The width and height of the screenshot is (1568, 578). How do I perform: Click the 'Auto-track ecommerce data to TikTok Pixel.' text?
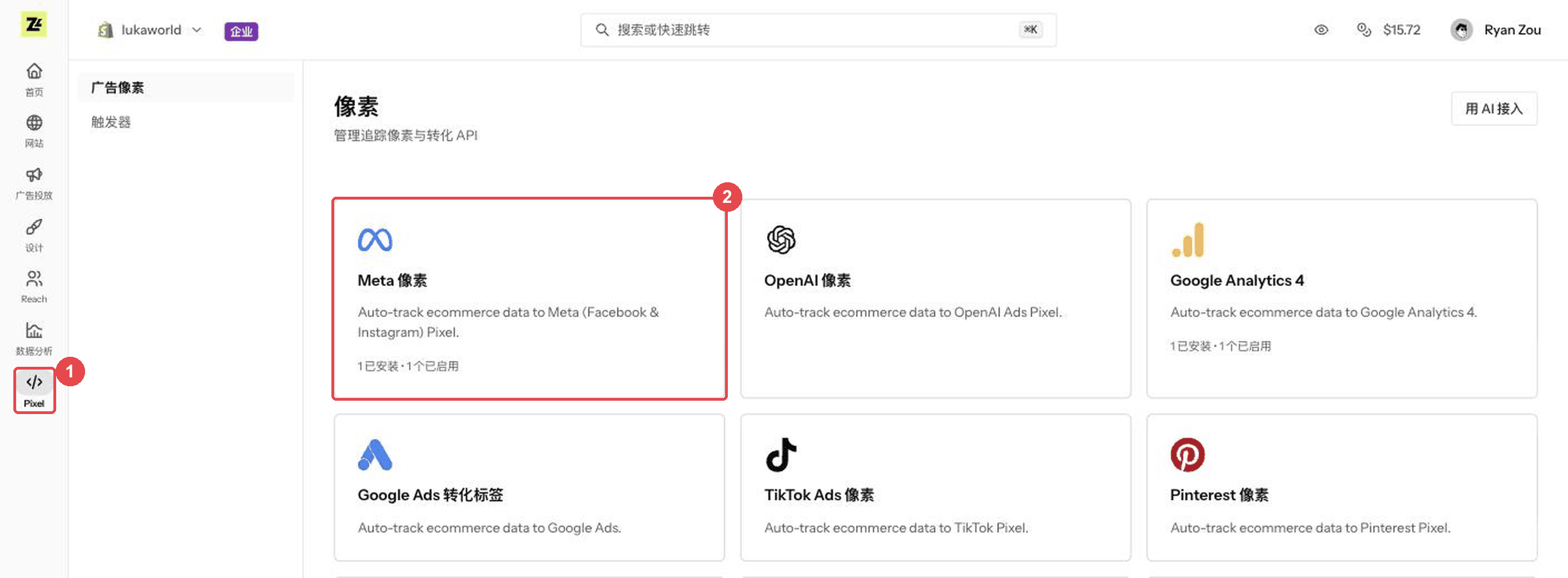click(x=896, y=528)
